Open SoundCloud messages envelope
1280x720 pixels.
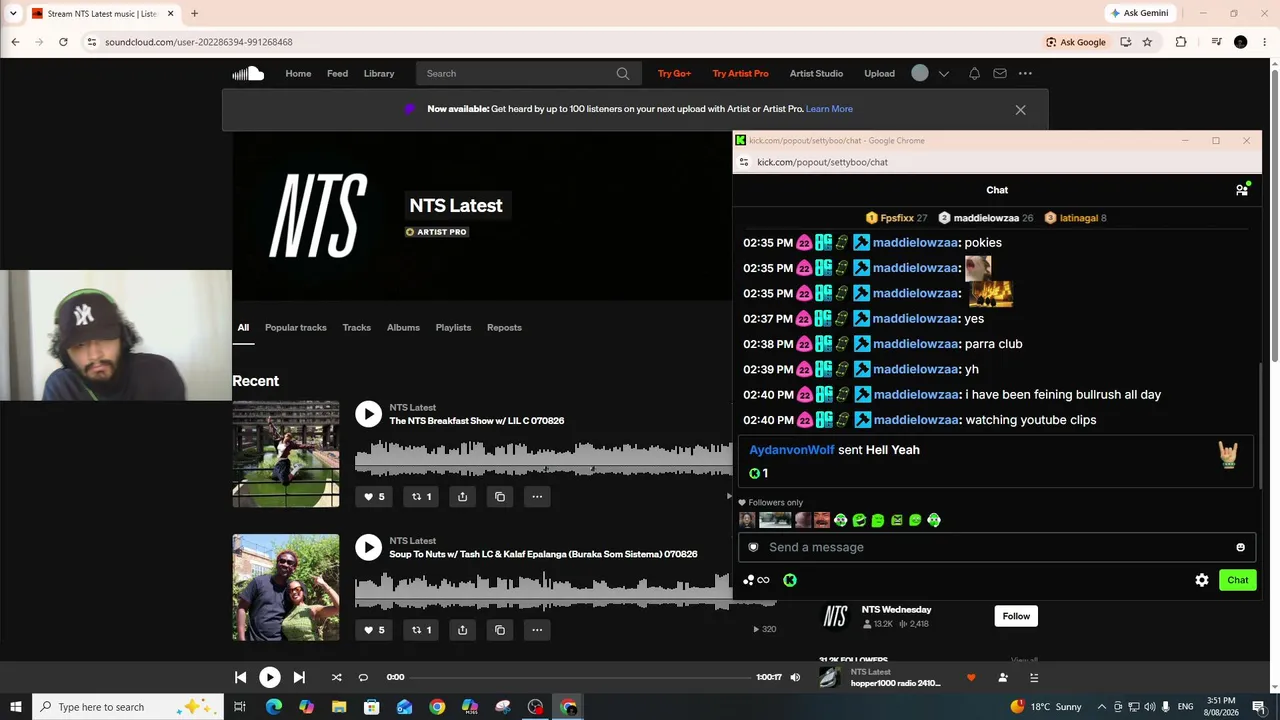point(1000,73)
